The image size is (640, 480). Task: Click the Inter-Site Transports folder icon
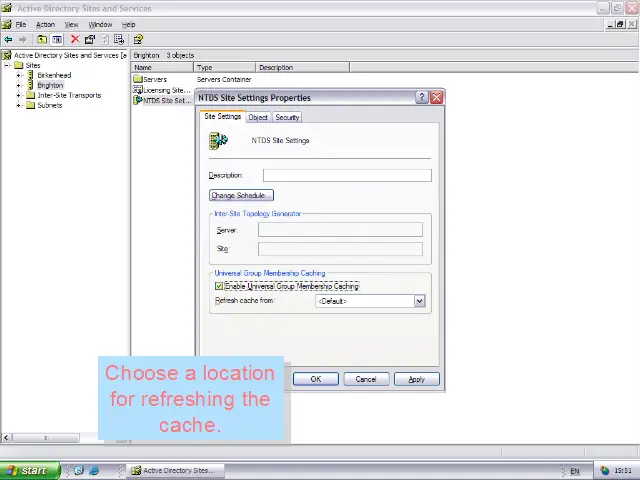pyautogui.click(x=31, y=95)
